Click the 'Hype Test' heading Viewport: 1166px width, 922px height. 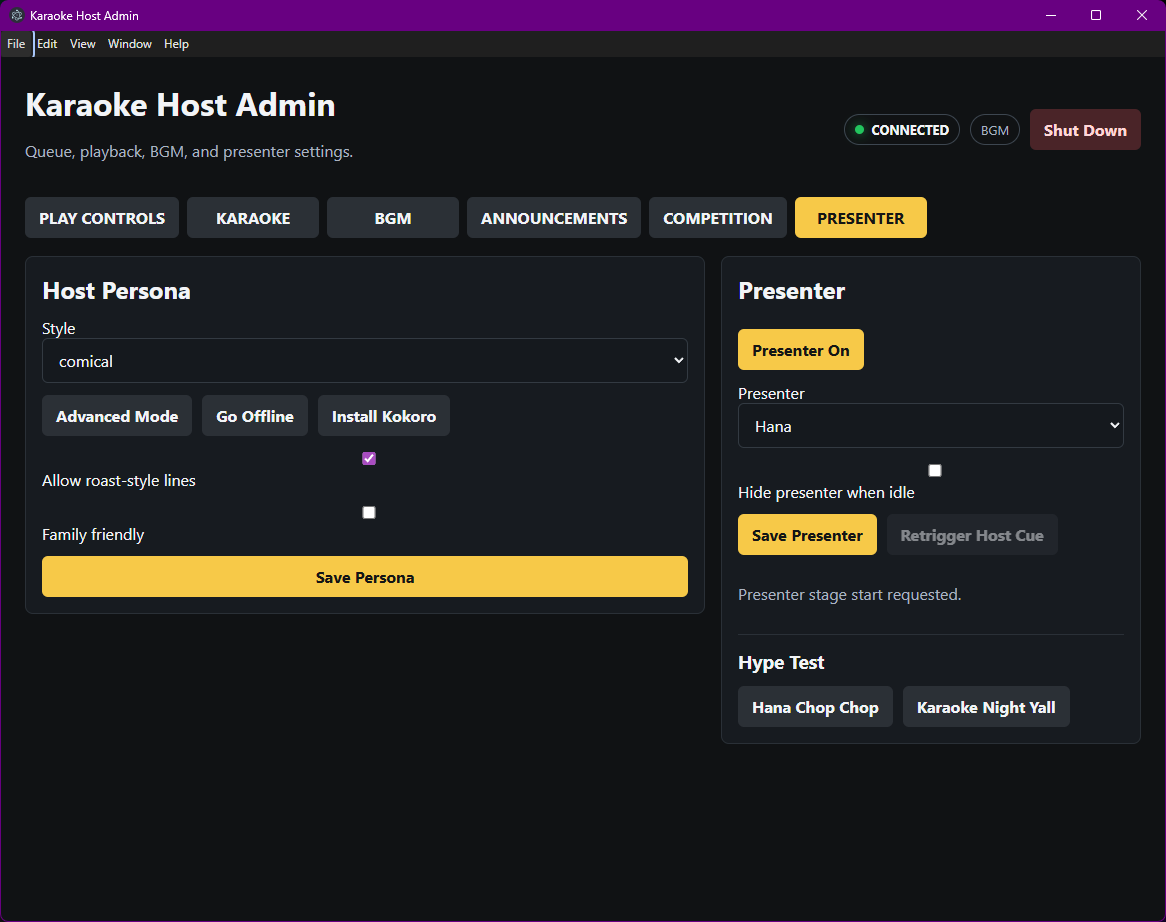781,662
